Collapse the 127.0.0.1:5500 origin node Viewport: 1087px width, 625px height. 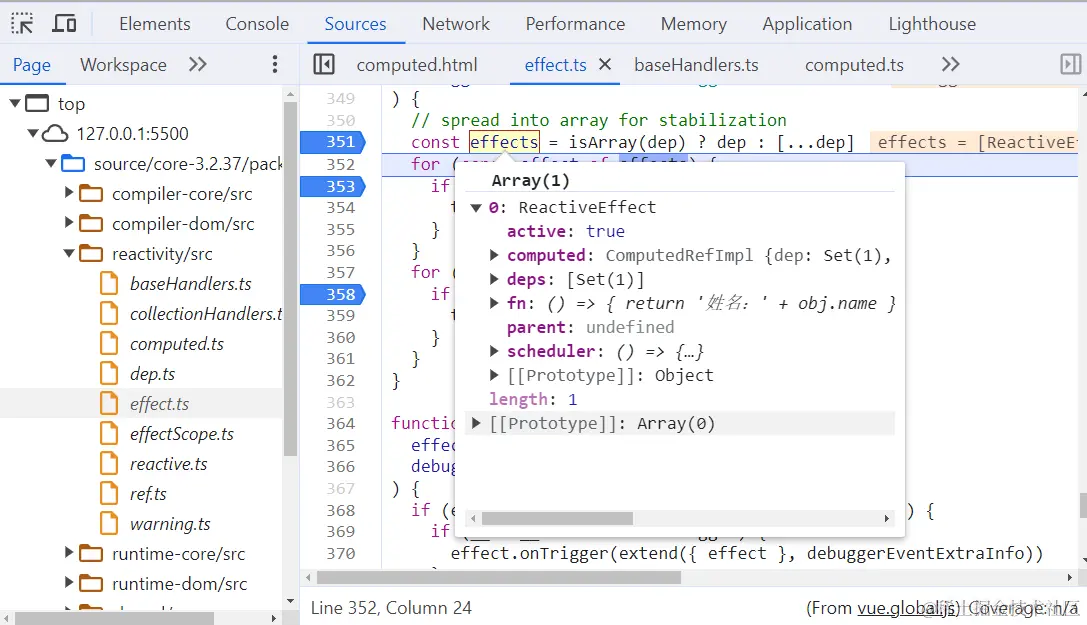[x=33, y=133]
